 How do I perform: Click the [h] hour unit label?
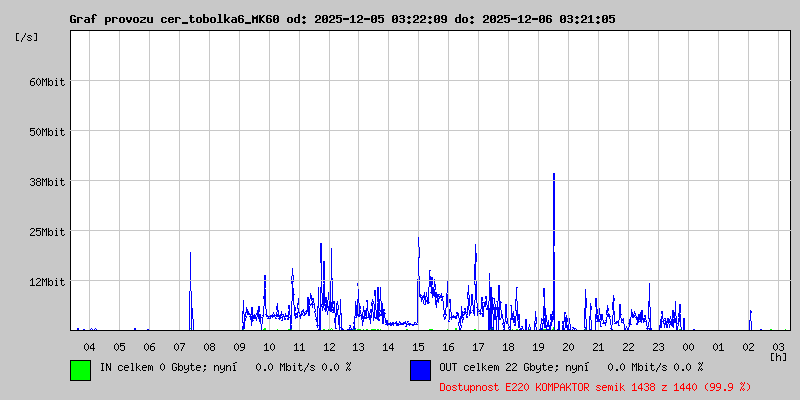coord(778,356)
